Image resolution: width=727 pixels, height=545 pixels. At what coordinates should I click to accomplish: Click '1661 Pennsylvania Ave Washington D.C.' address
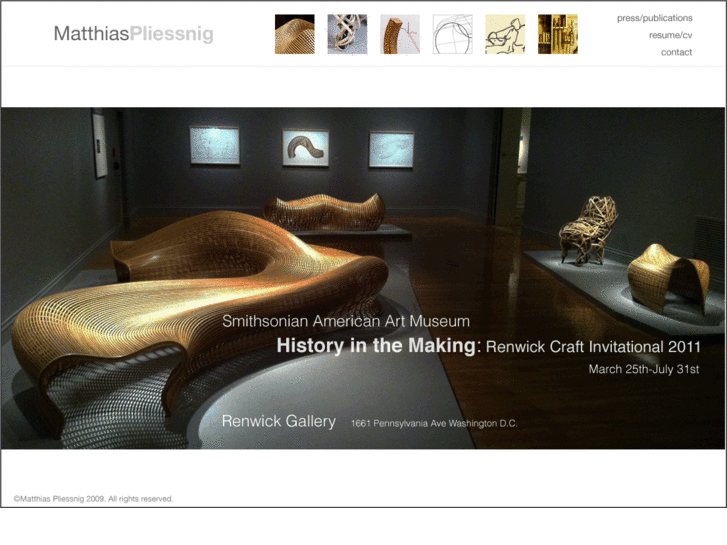click(434, 423)
